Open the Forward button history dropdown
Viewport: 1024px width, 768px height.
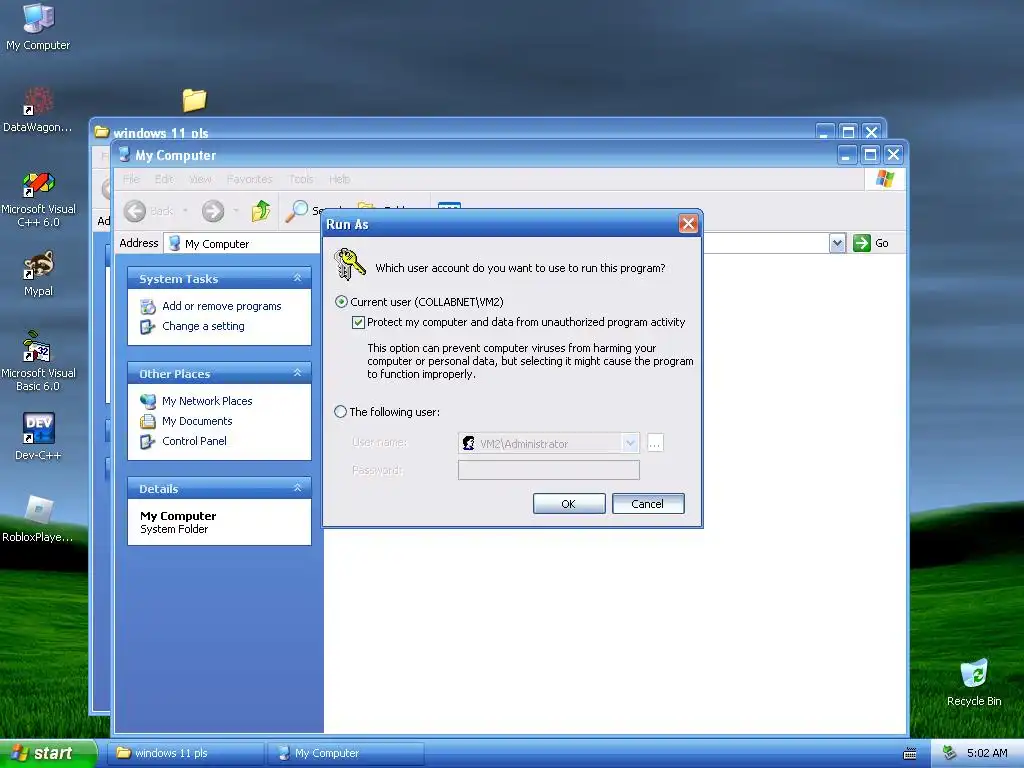[236, 211]
